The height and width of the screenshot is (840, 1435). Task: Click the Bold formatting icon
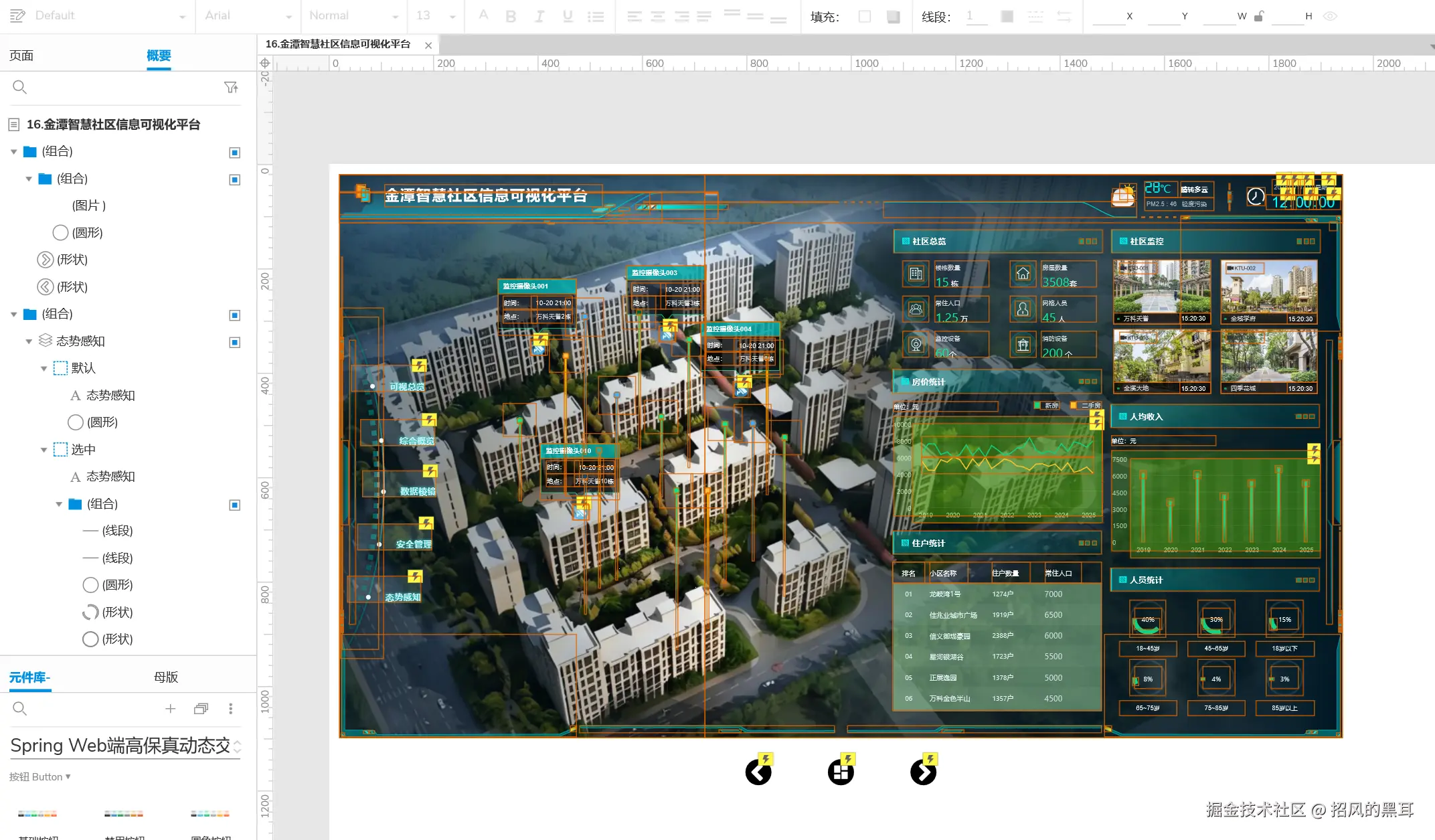tap(511, 16)
